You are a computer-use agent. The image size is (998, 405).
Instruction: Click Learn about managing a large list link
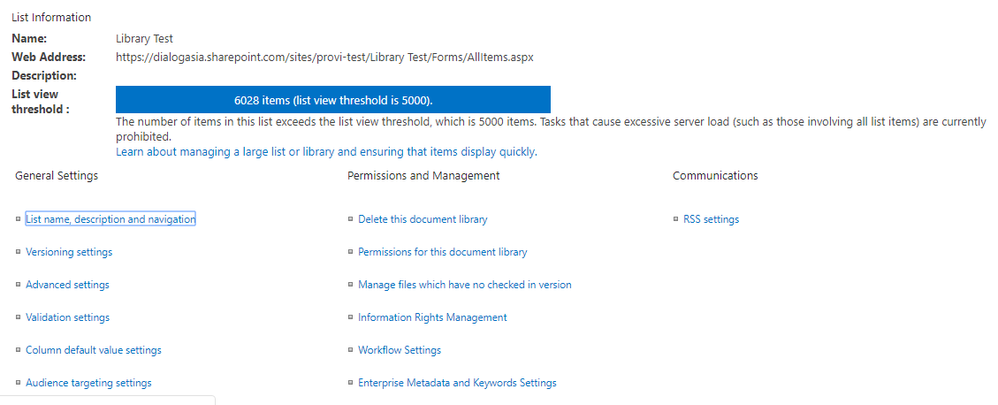(x=326, y=152)
